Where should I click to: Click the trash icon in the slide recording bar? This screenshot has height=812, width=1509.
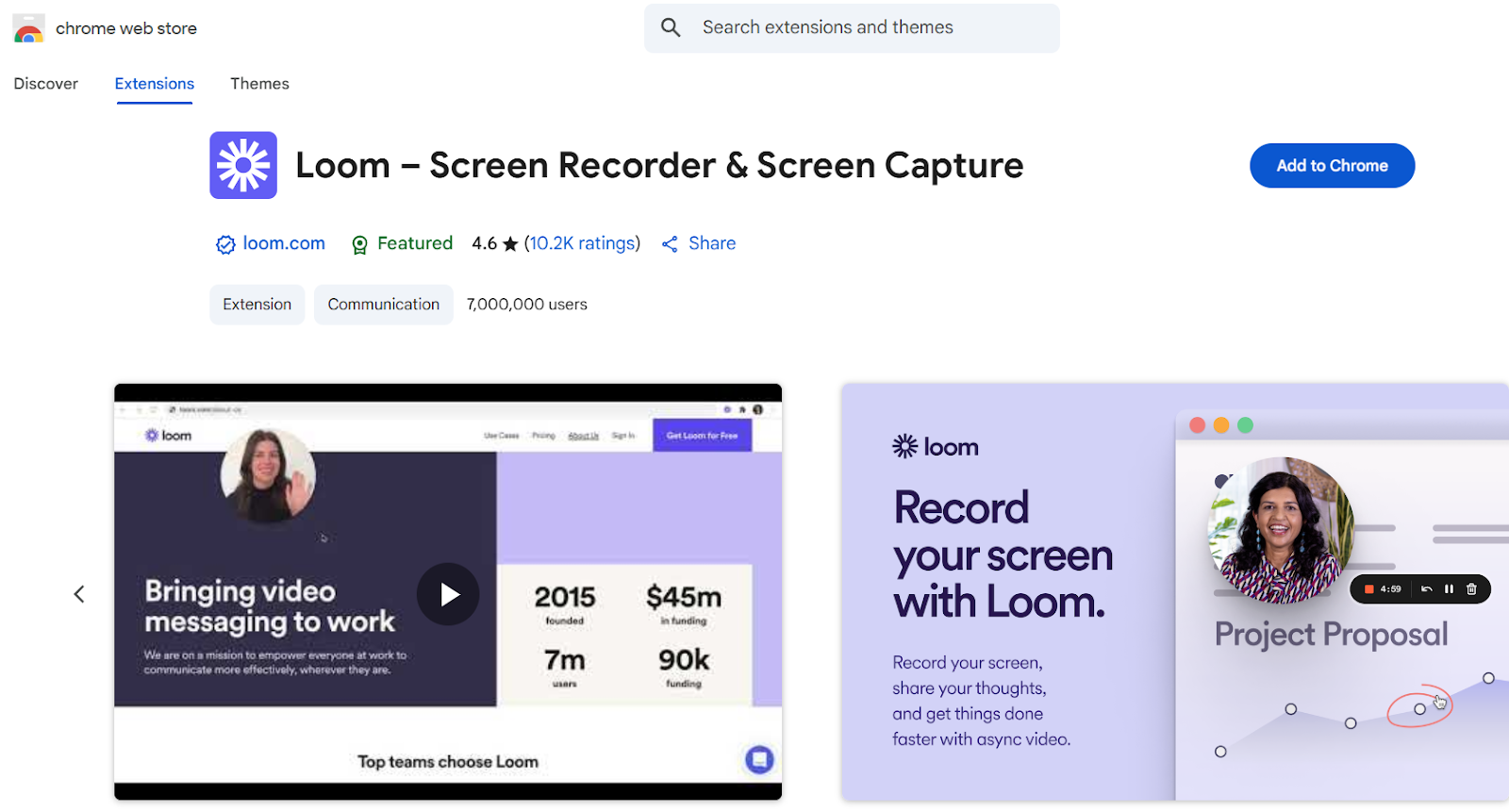tap(1471, 589)
